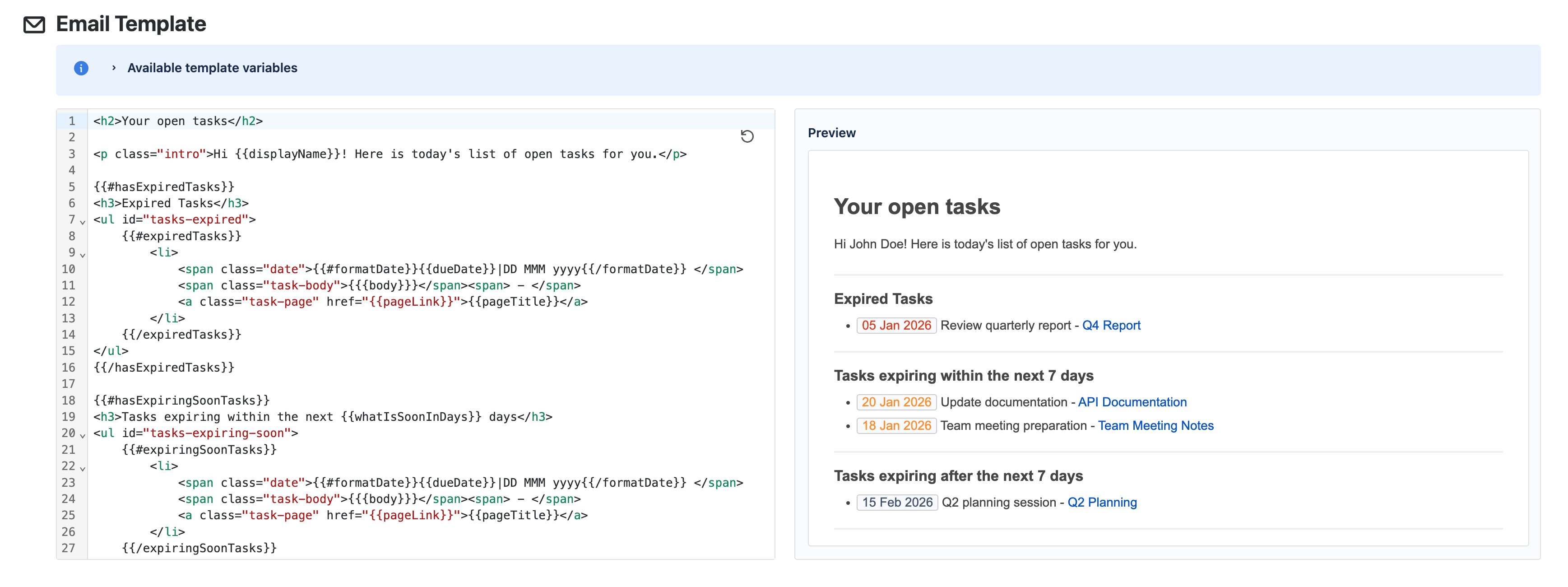
Task: Open the Team Meeting Notes link
Action: [x=1155, y=426]
